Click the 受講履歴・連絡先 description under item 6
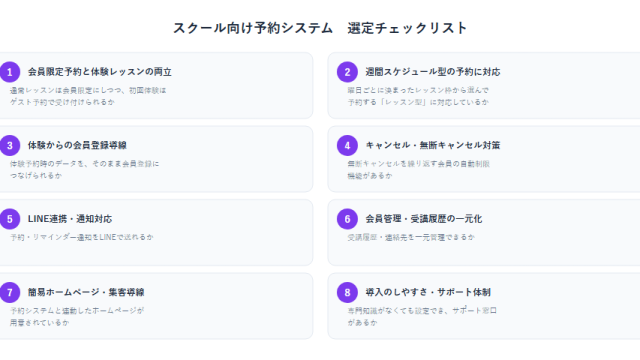640x360 pixels. (411, 237)
